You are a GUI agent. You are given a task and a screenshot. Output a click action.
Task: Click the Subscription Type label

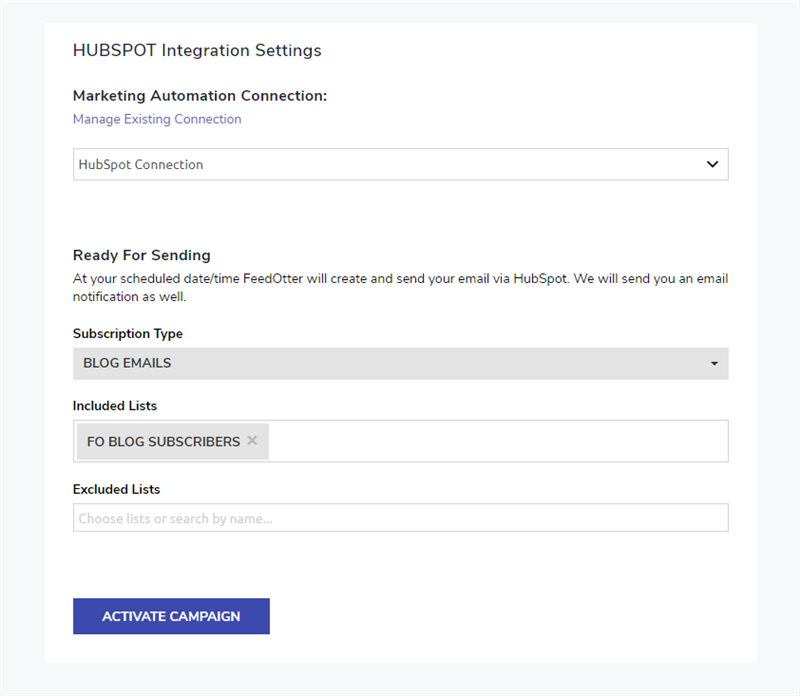tap(128, 333)
